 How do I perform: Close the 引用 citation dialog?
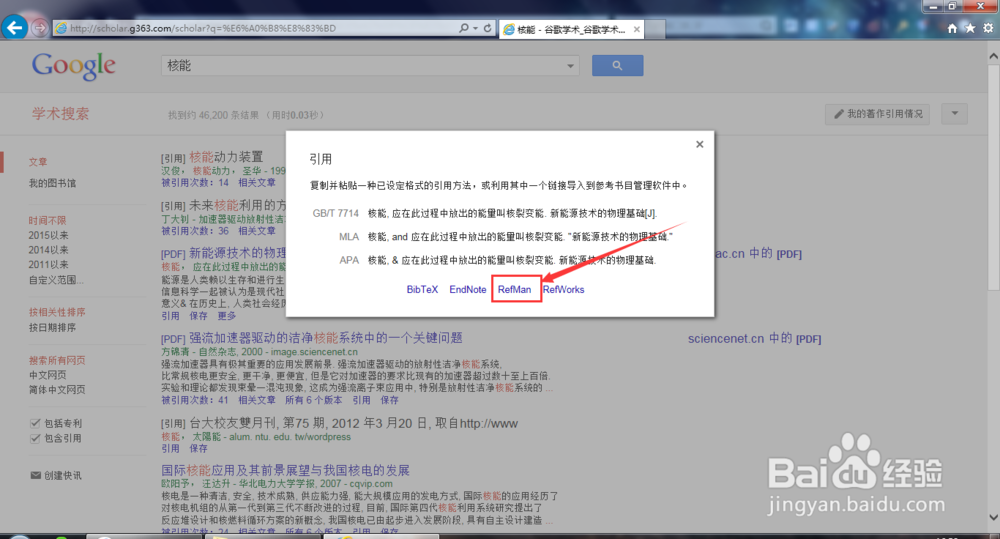click(x=700, y=144)
